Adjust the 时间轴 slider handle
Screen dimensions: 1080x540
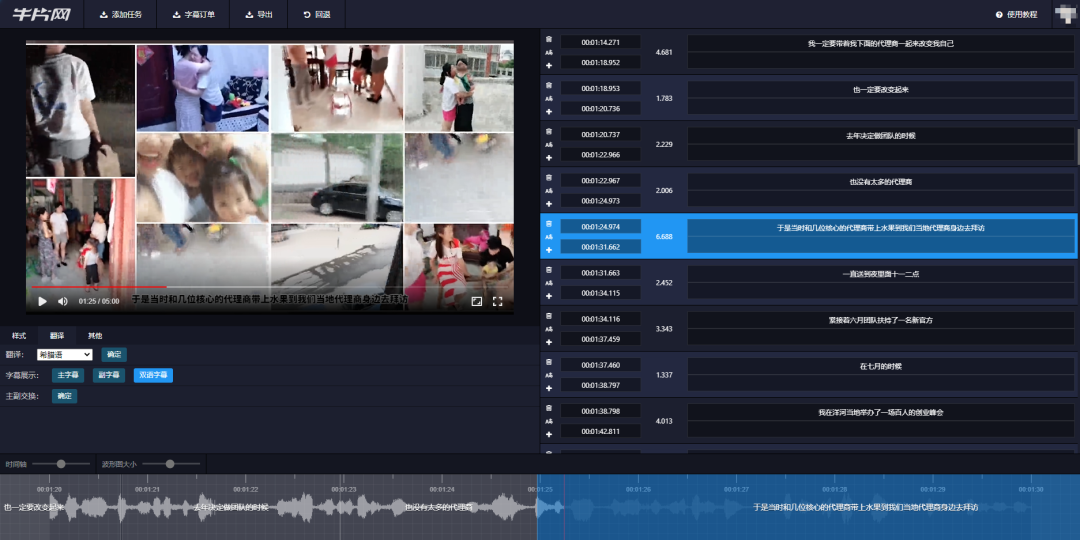click(61, 464)
